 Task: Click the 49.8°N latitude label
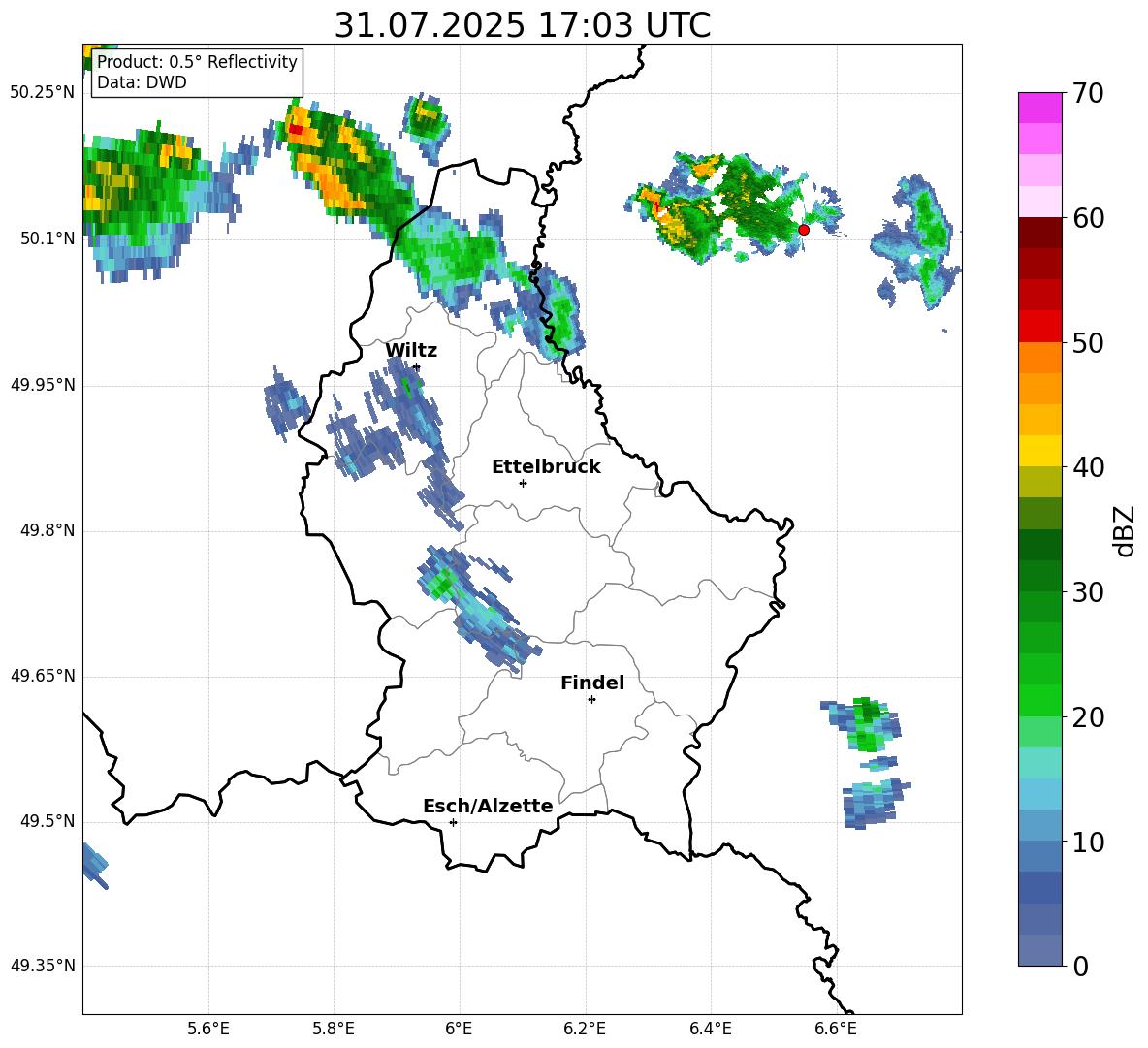(x=48, y=530)
